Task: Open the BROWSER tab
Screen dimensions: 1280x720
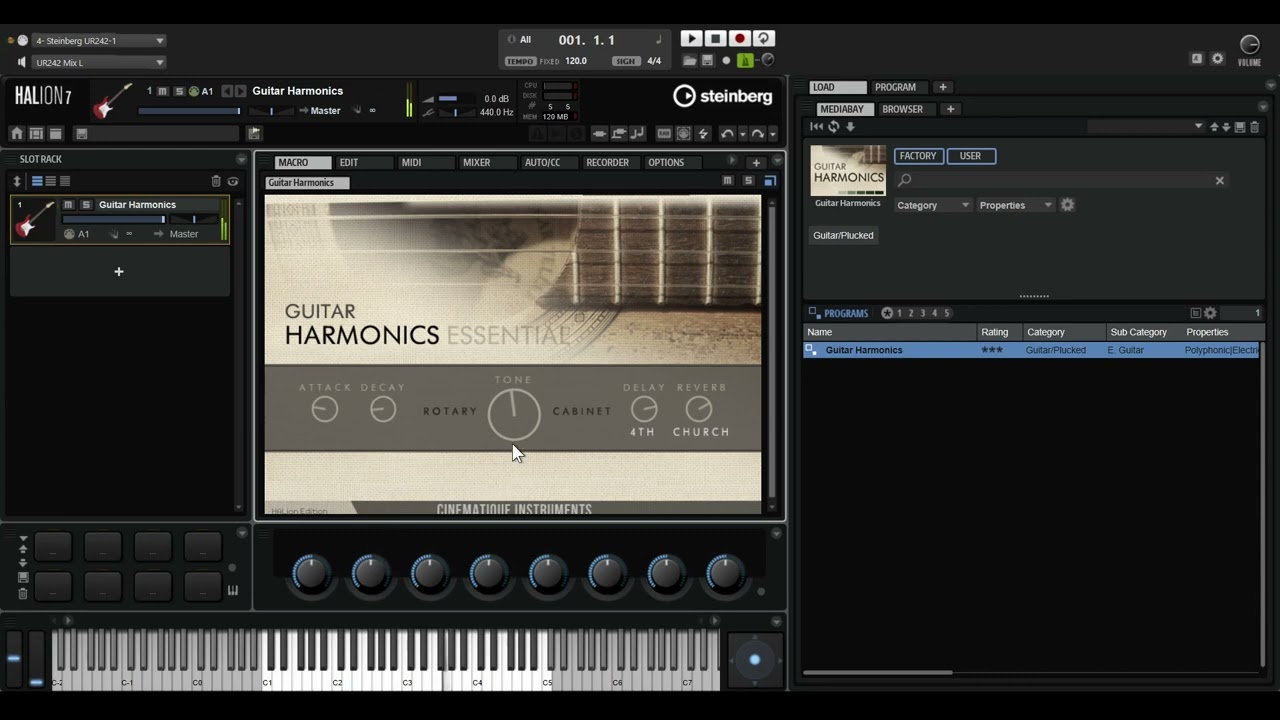Action: coord(902,109)
